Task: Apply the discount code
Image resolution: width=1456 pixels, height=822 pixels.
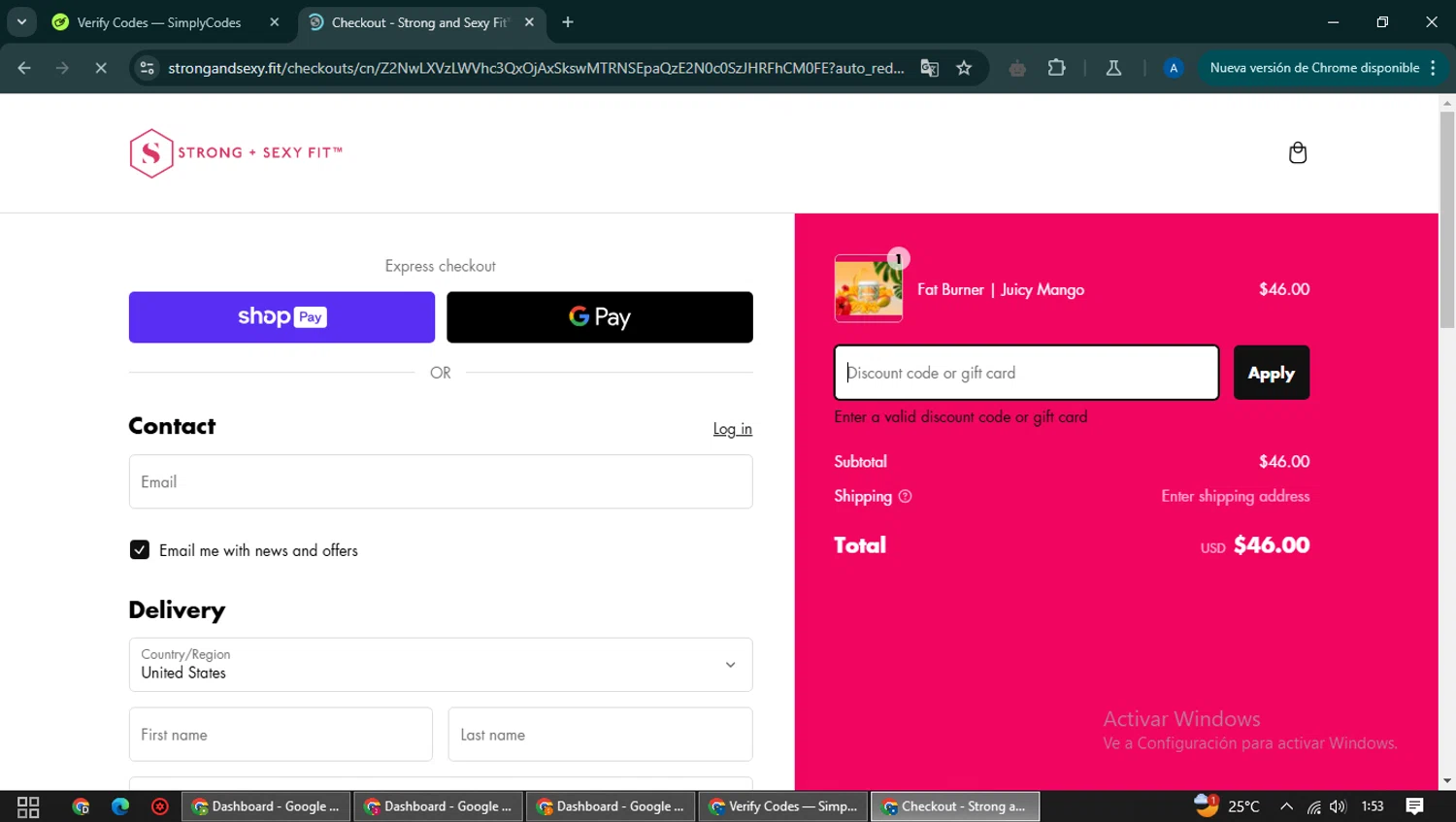Action: click(1272, 373)
